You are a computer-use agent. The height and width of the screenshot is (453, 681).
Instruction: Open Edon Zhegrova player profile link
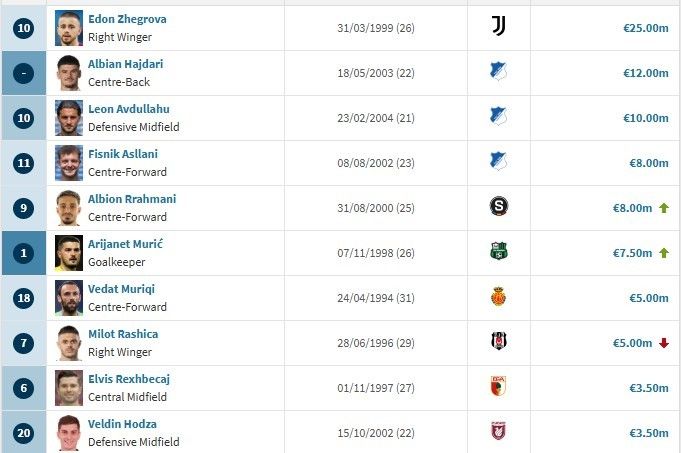pos(127,19)
